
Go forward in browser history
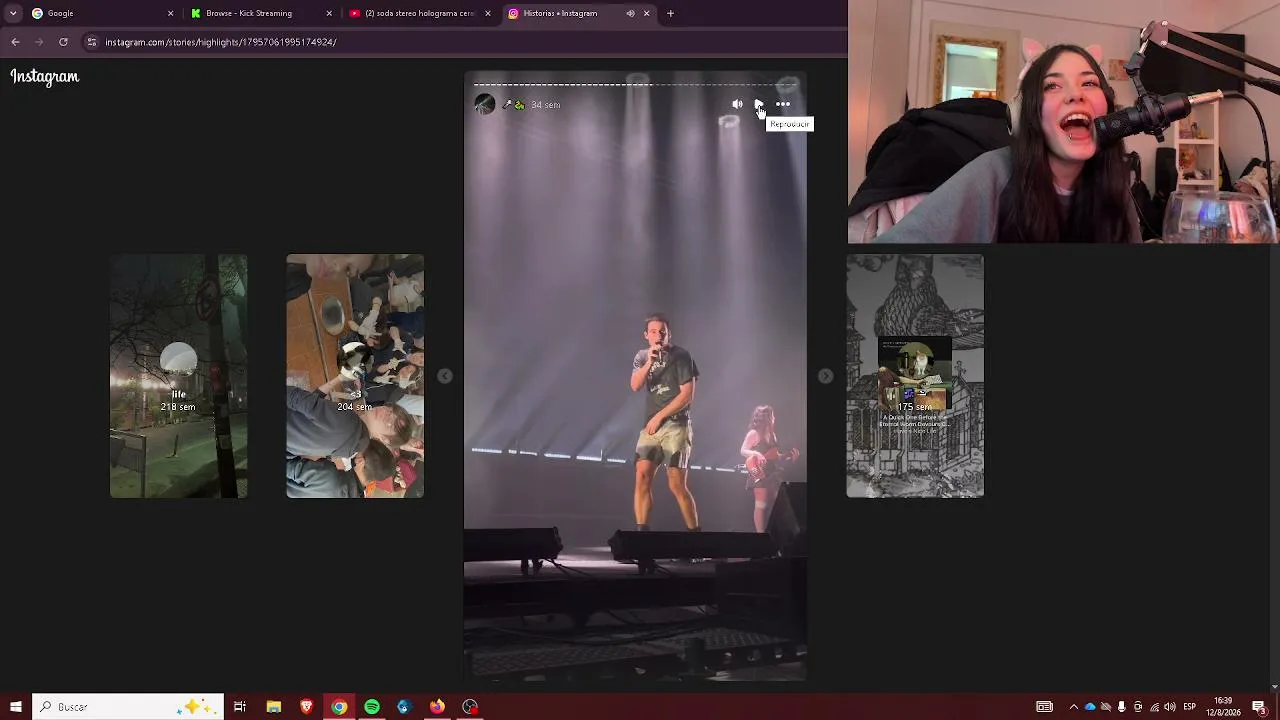(x=39, y=42)
